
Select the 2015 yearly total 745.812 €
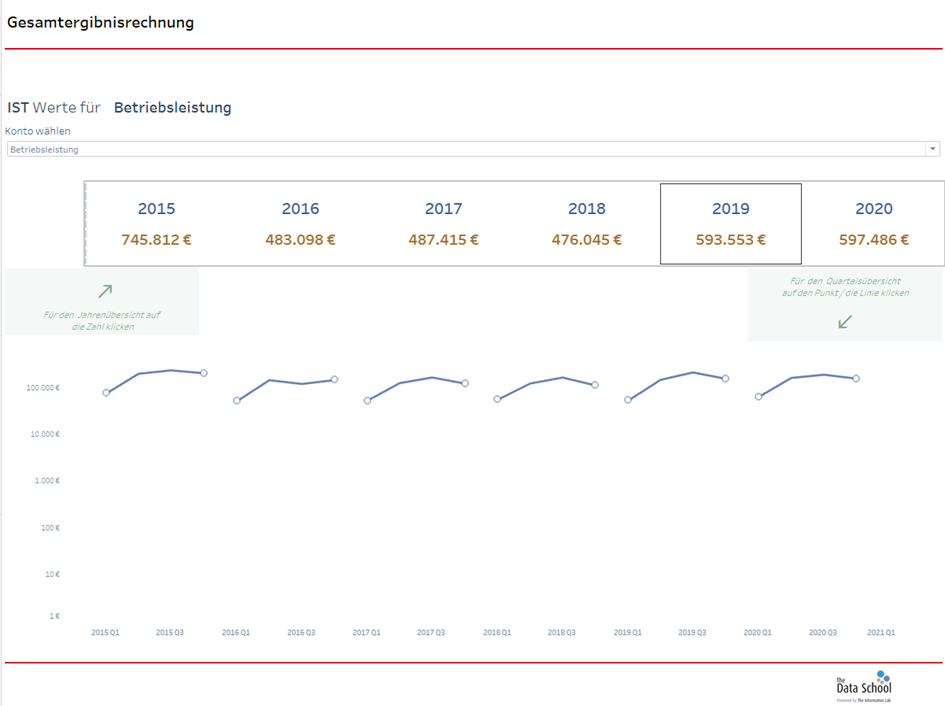[156, 239]
